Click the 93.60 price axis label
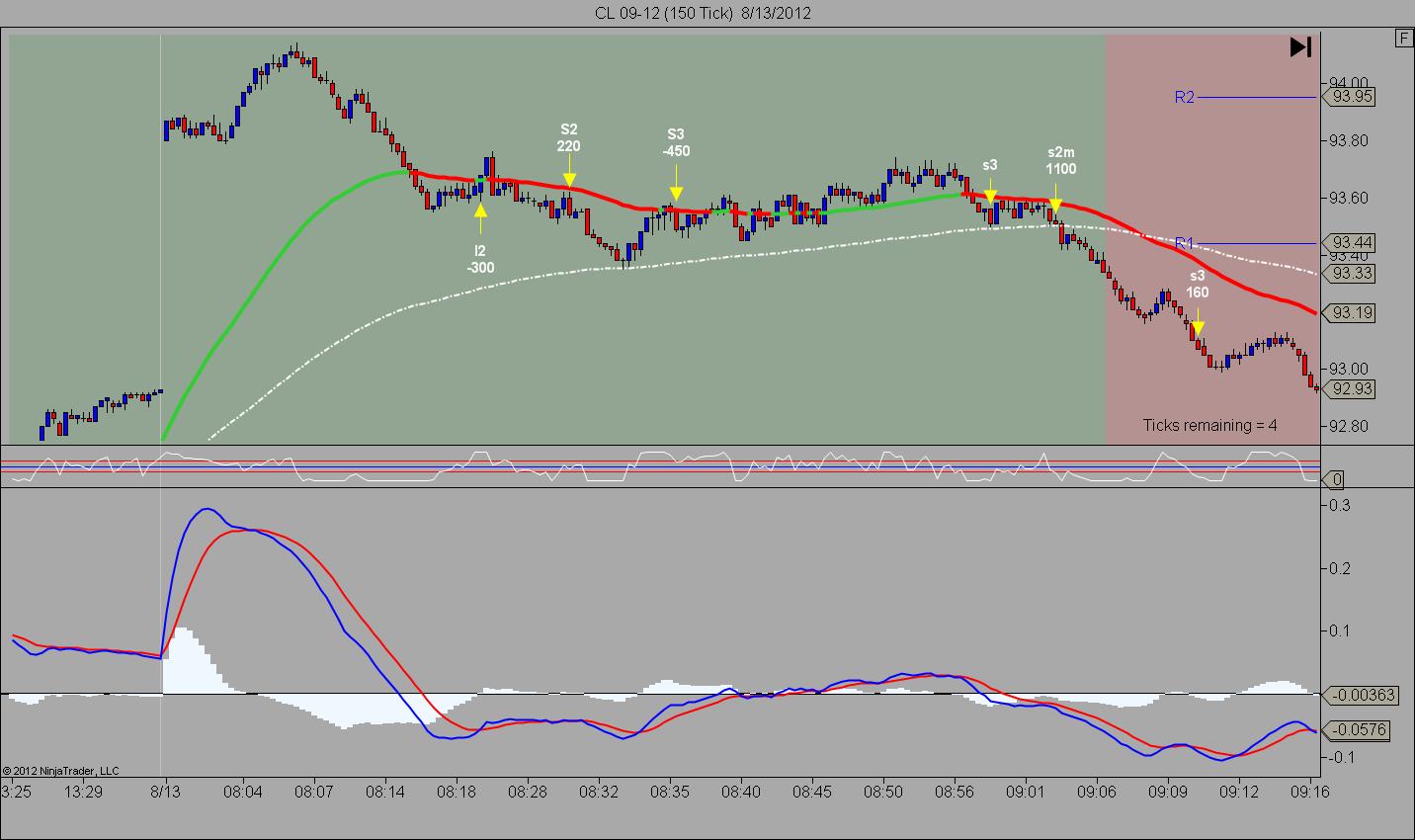 (1349, 199)
